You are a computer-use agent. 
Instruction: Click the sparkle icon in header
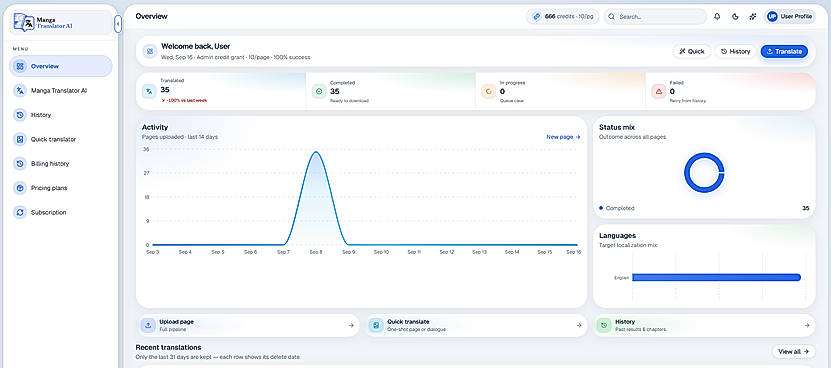753,16
